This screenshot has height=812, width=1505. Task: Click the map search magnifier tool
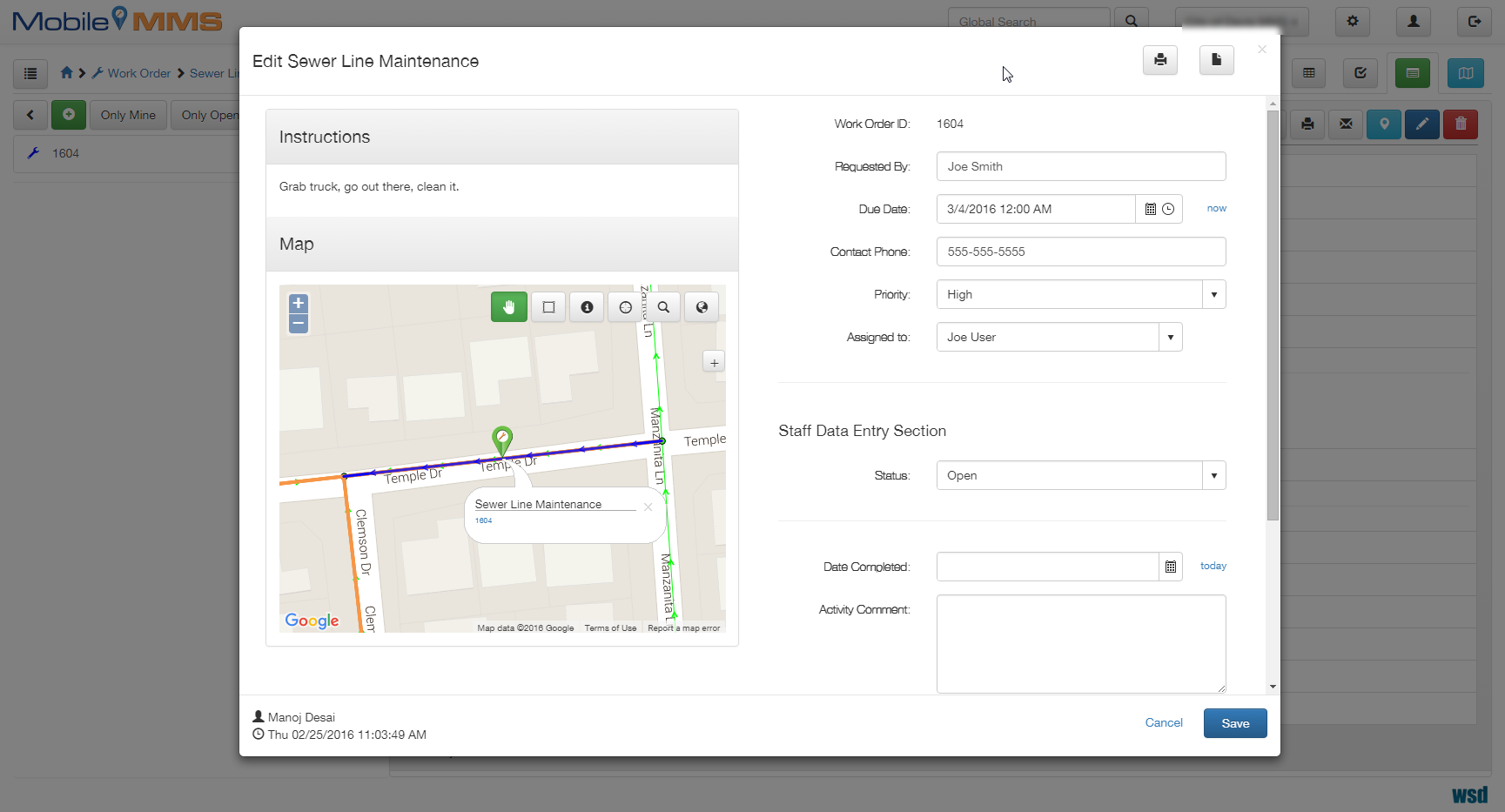coord(663,307)
